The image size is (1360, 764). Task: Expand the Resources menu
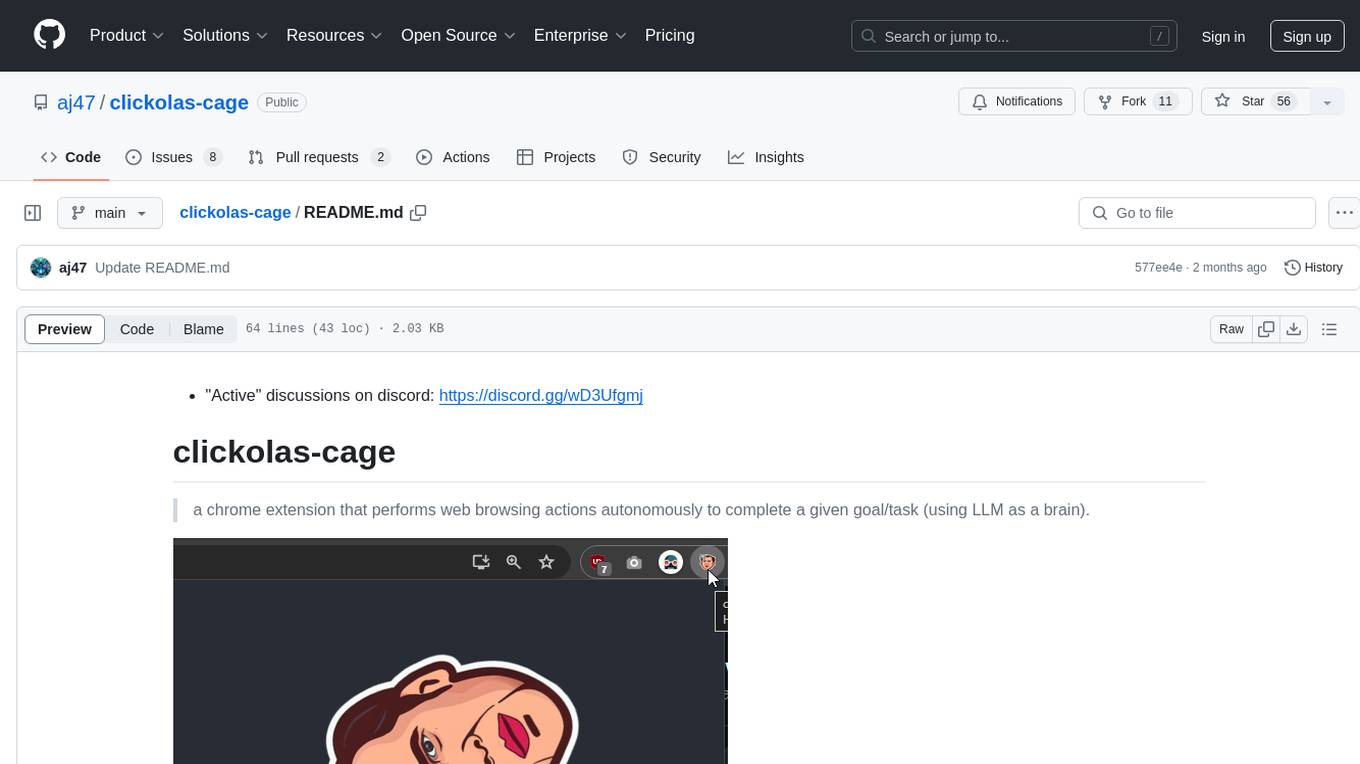[x=334, y=35]
